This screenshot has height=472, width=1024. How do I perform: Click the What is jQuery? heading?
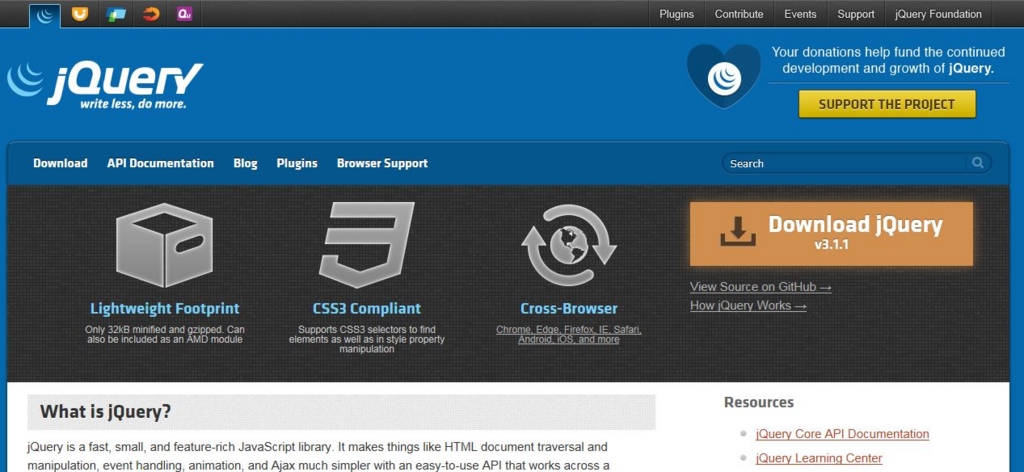click(105, 412)
